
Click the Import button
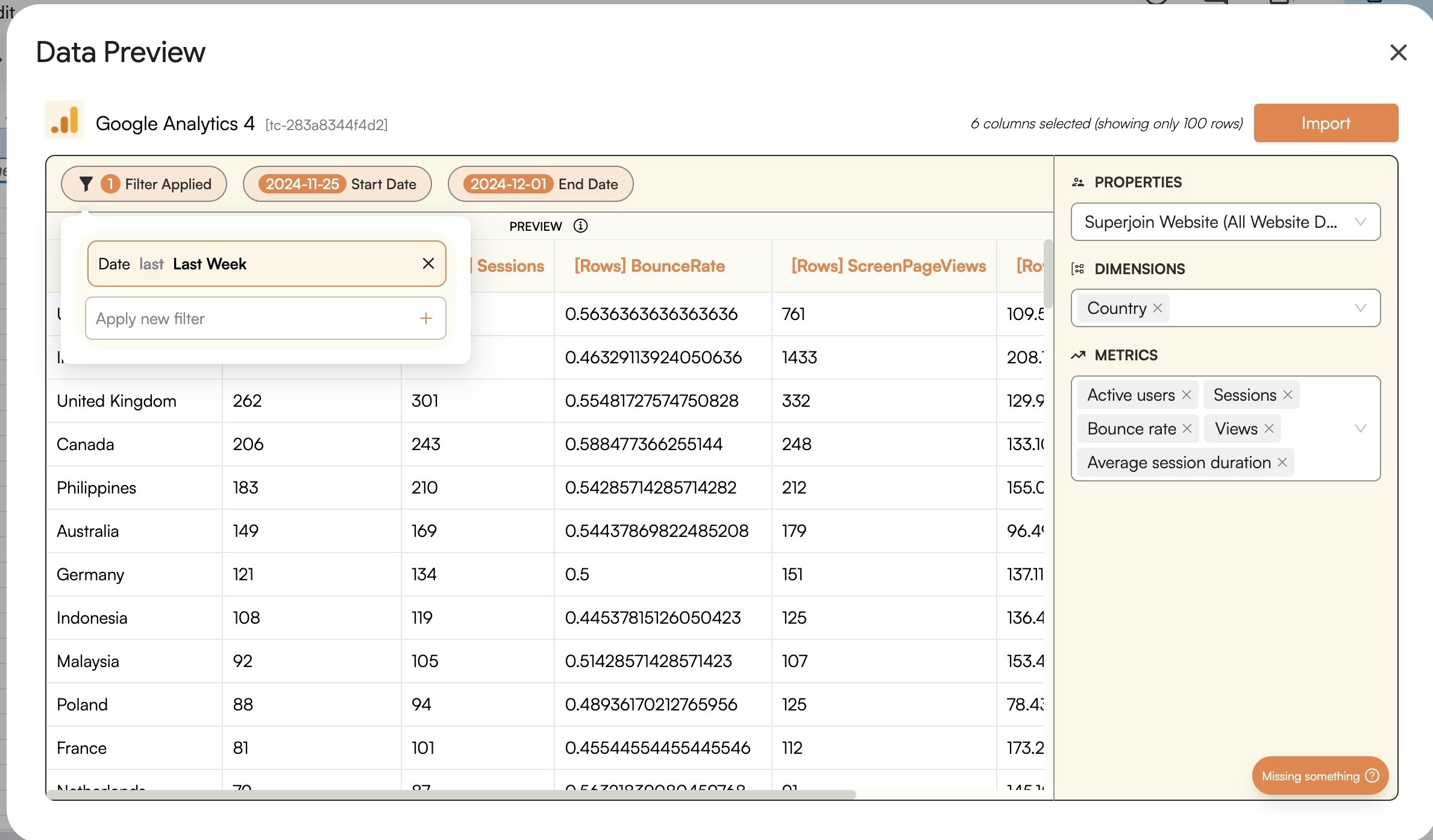coord(1326,123)
